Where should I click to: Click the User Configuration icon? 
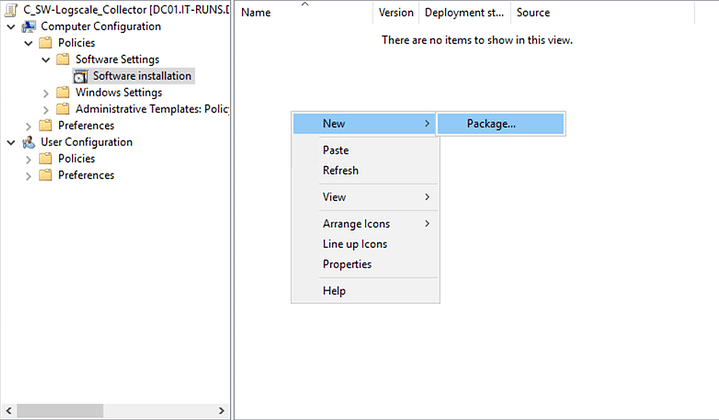tap(29, 142)
